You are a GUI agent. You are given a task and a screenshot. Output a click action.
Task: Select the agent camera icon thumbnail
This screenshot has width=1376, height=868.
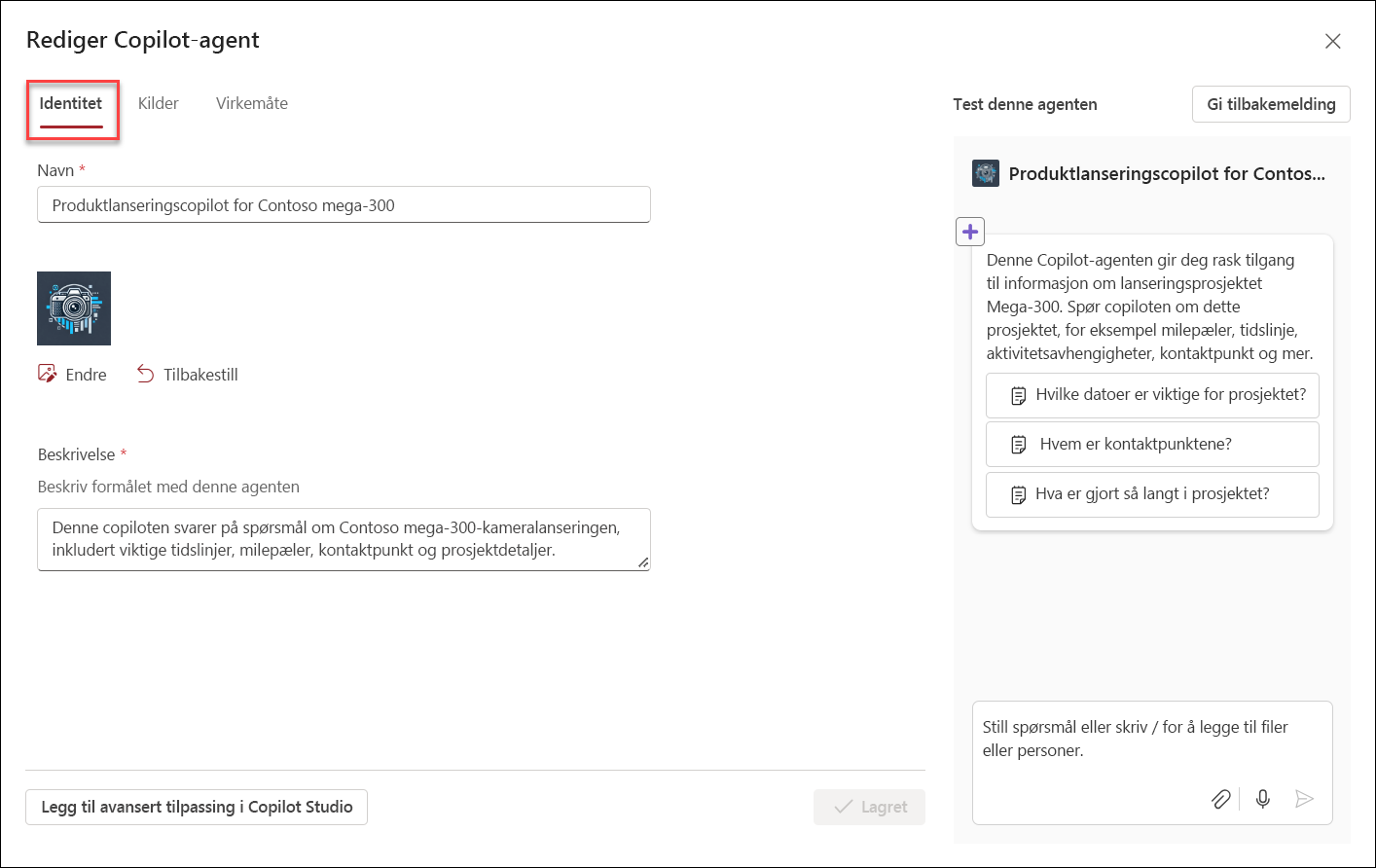coord(74,308)
